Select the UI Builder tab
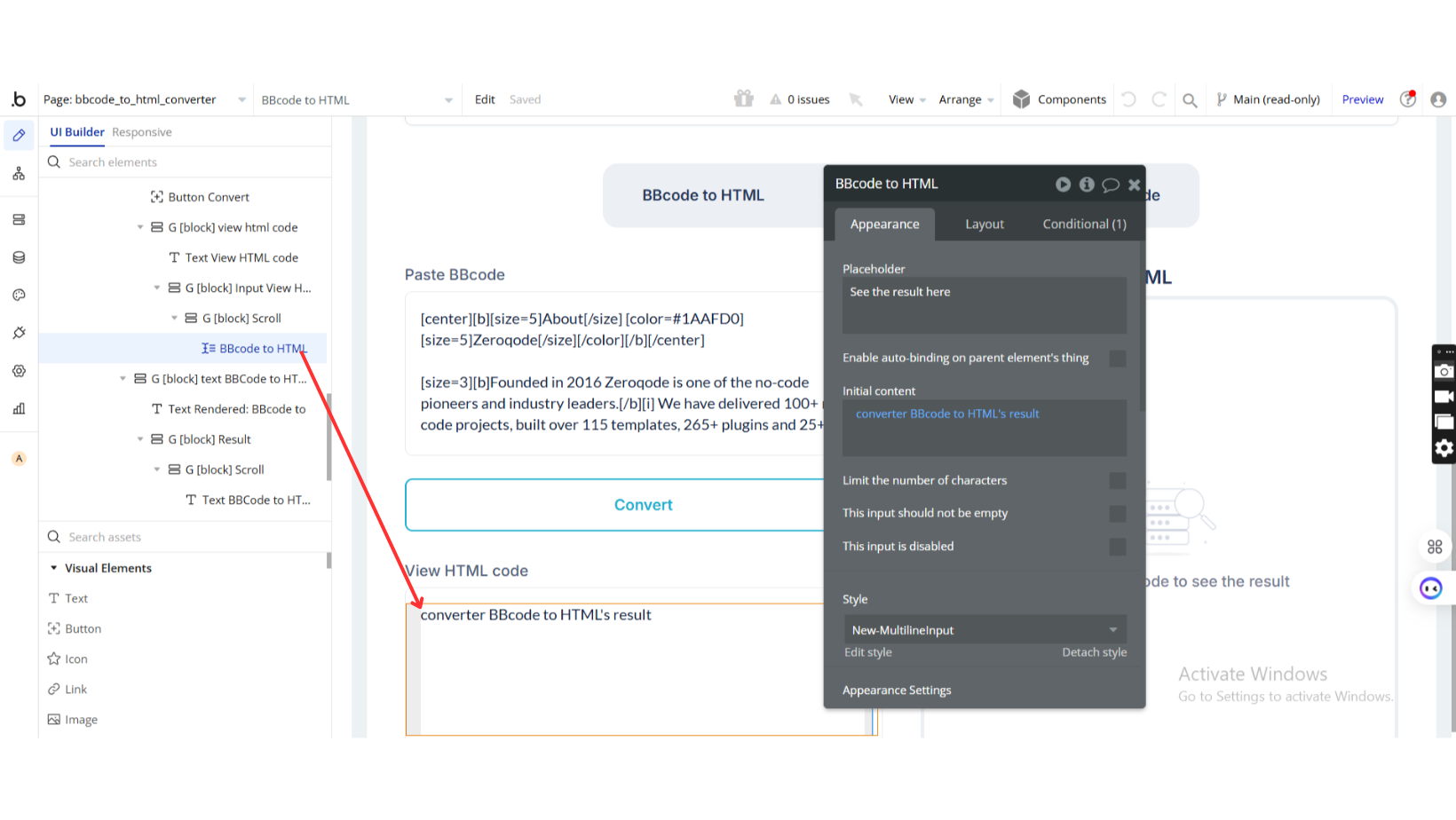1456x820 pixels. pos(77,132)
